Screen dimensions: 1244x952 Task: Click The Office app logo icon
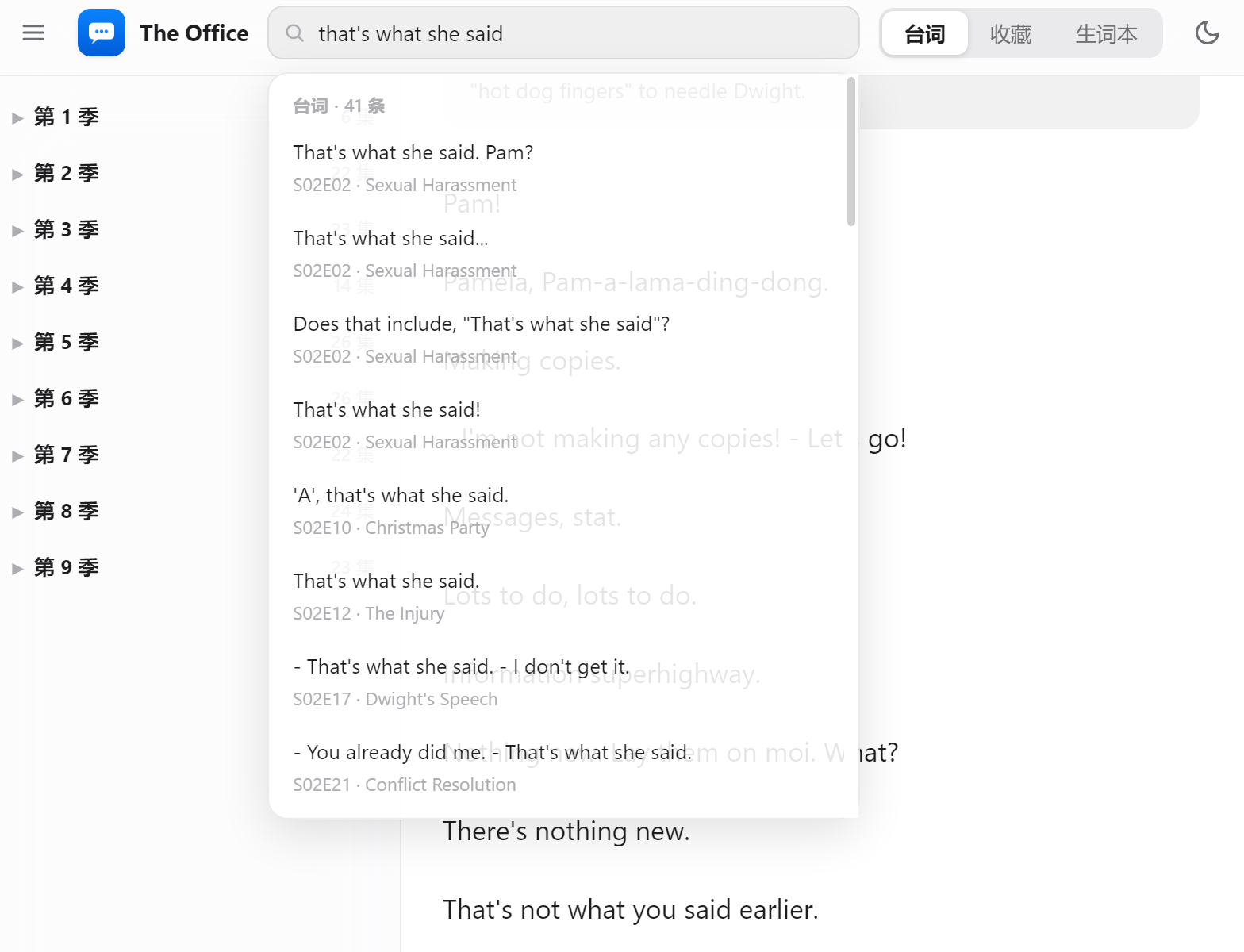(x=102, y=33)
